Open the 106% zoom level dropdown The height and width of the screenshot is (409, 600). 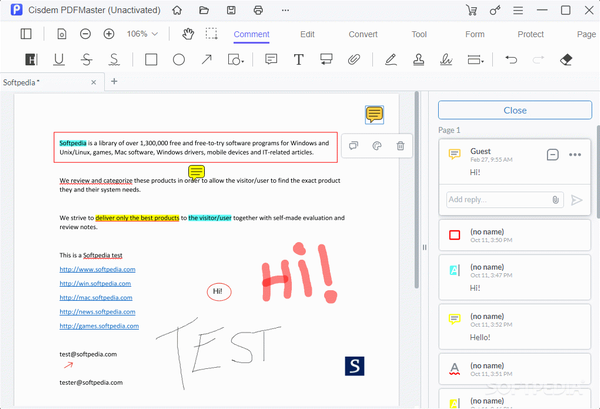click(142, 34)
